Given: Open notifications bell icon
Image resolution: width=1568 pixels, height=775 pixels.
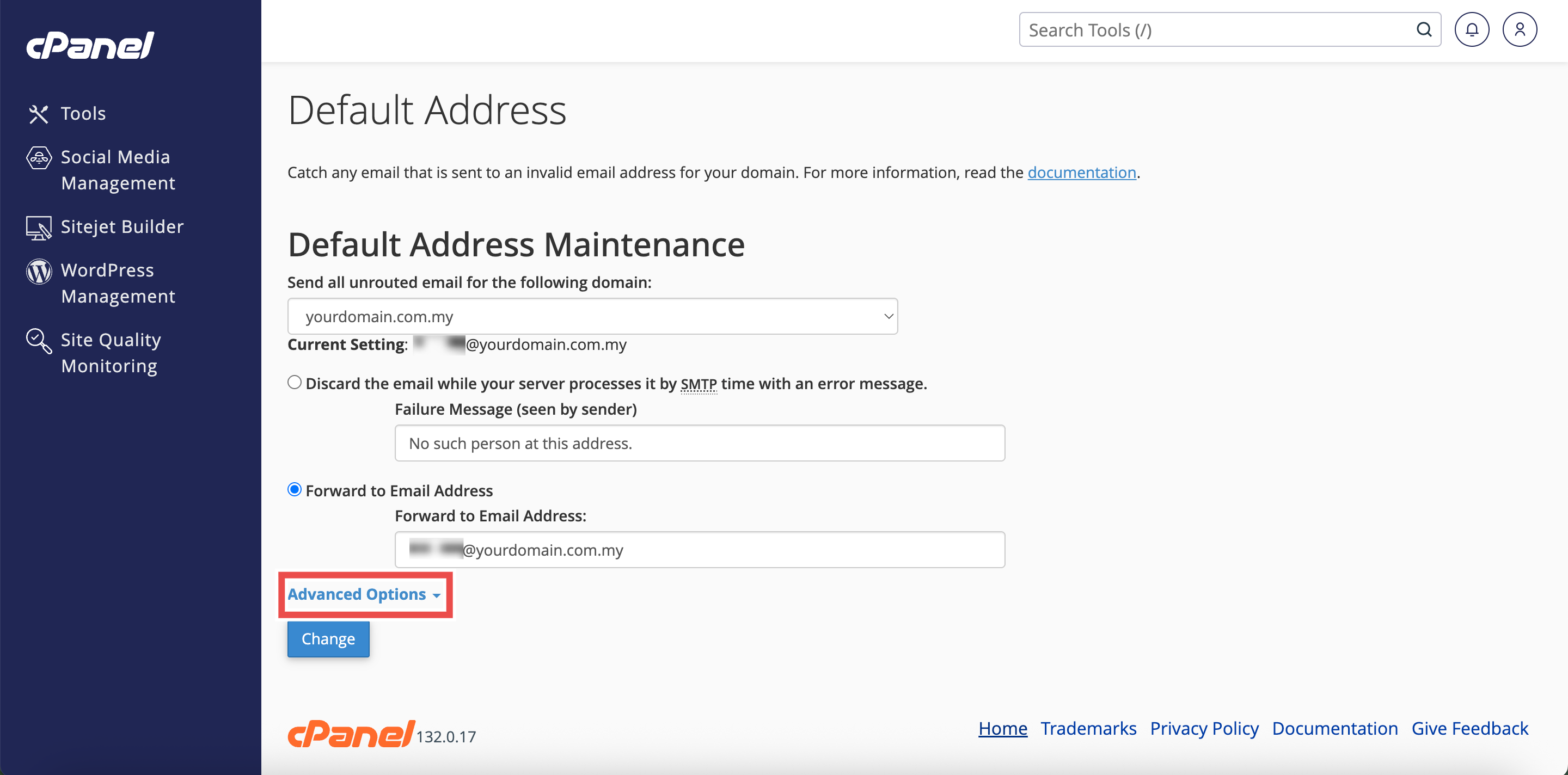Looking at the screenshot, I should pyautogui.click(x=1471, y=30).
